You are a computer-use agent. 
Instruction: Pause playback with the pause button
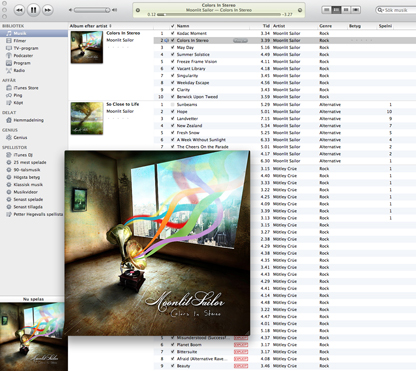tap(33, 10)
